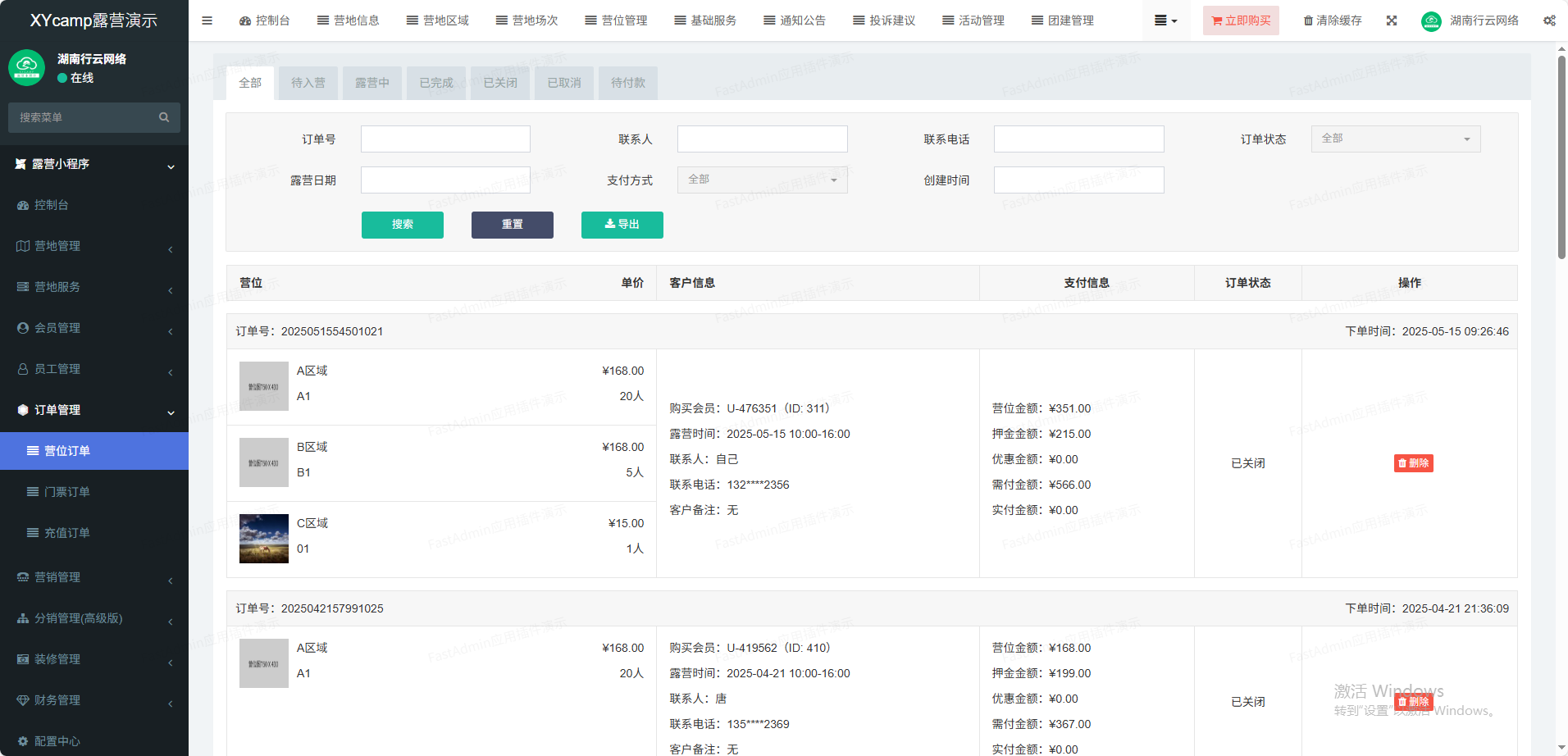
Task: Click the 湖南行云网络 avatar in top bar
Action: tap(1431, 21)
